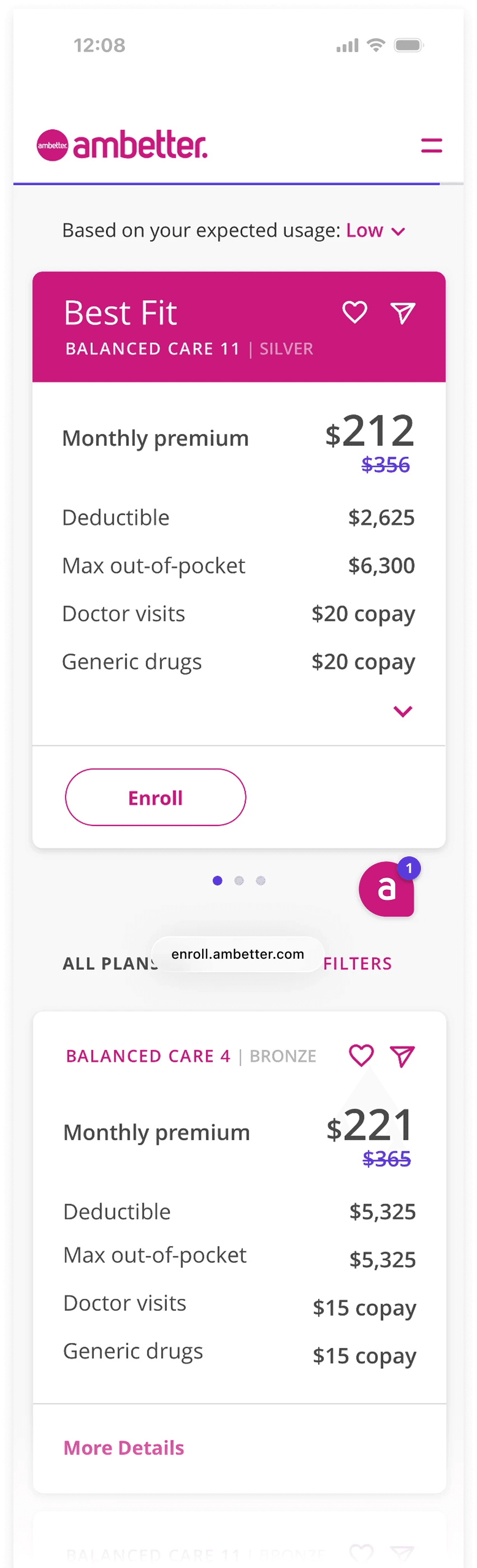
Task: Click the Ambetter logo in the header
Action: (121, 144)
